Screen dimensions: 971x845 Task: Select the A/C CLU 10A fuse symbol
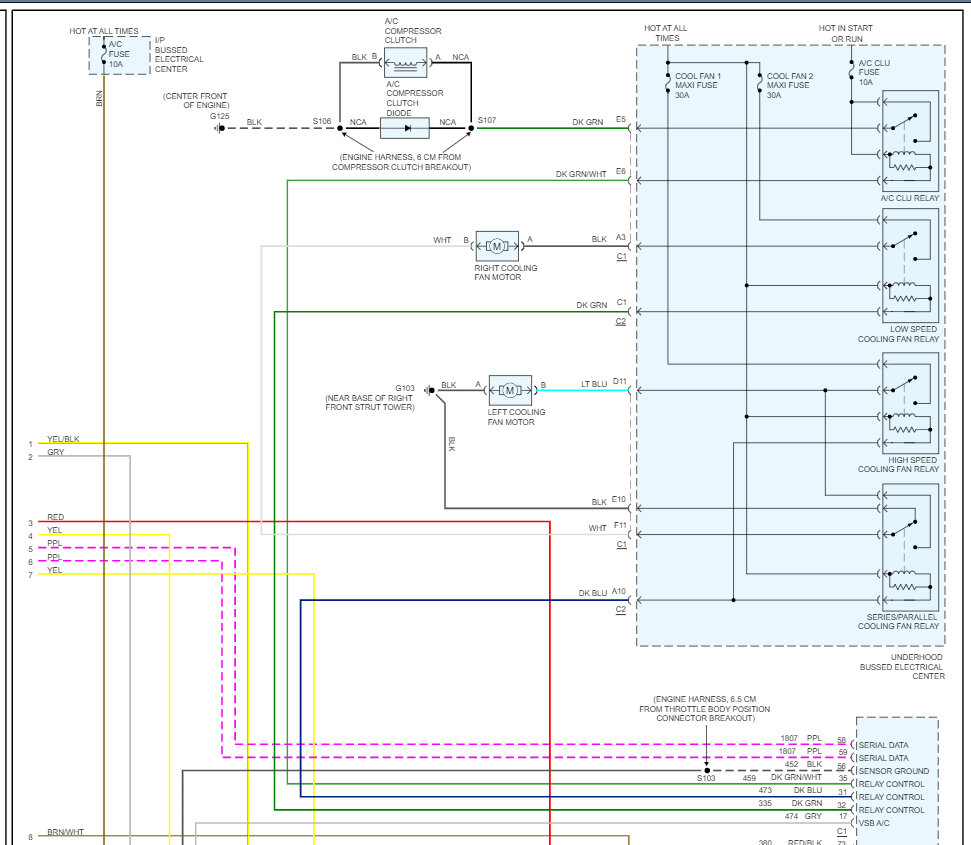pyautogui.click(x=852, y=70)
